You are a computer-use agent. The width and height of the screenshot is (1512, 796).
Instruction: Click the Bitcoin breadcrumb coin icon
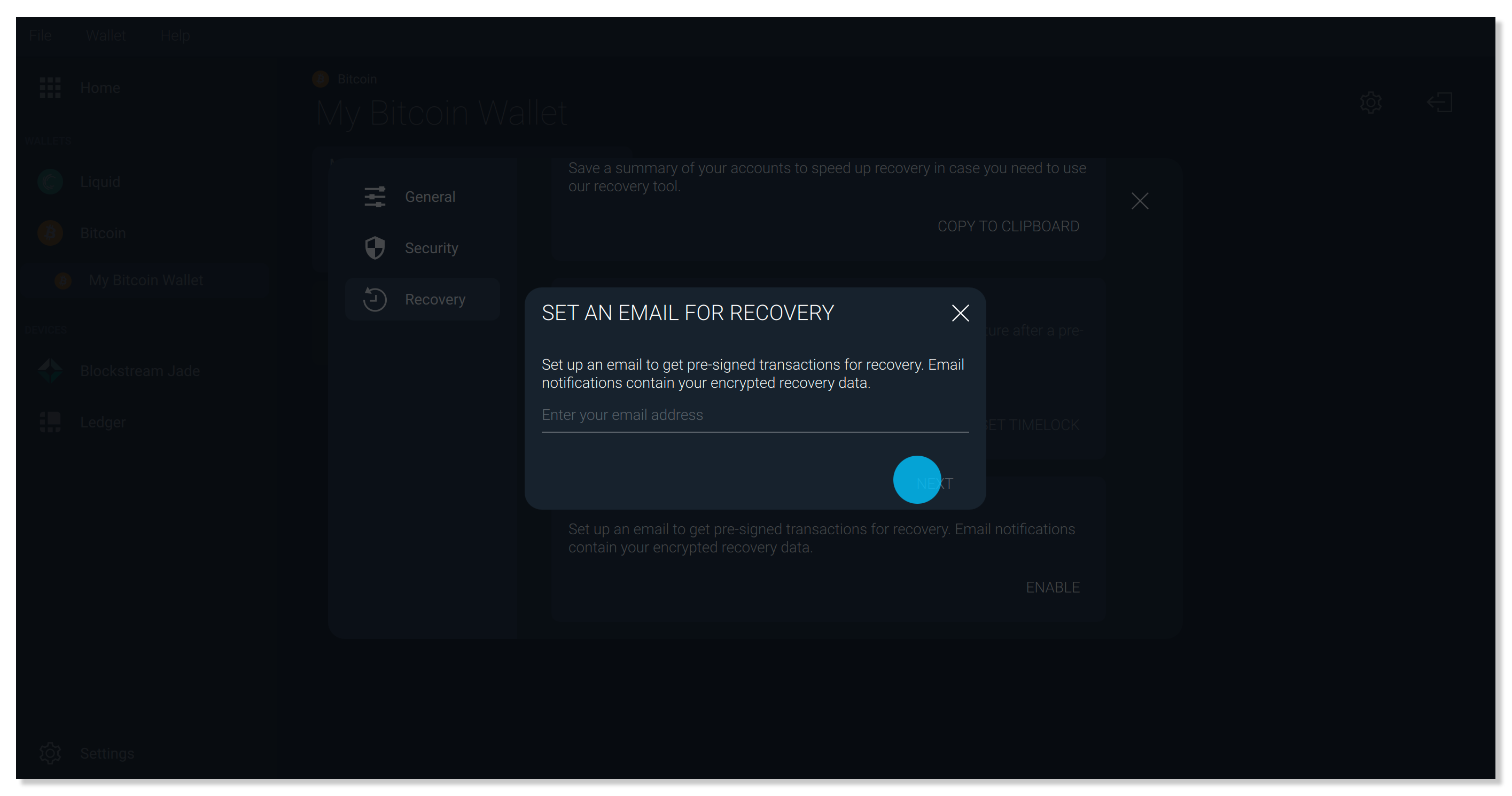pyautogui.click(x=321, y=79)
